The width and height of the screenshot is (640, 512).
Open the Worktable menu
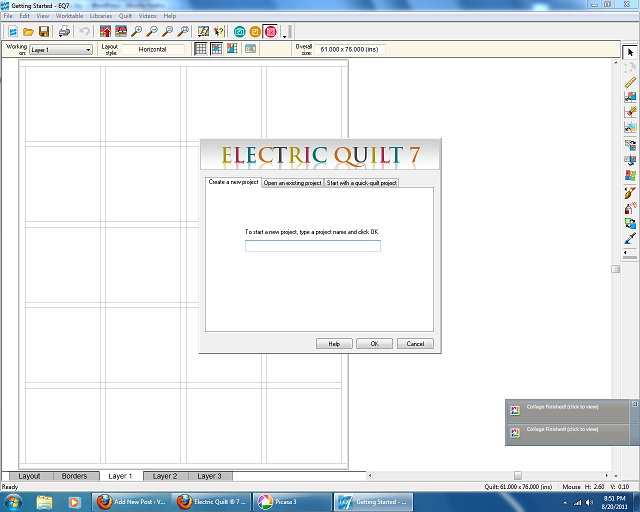coord(69,16)
